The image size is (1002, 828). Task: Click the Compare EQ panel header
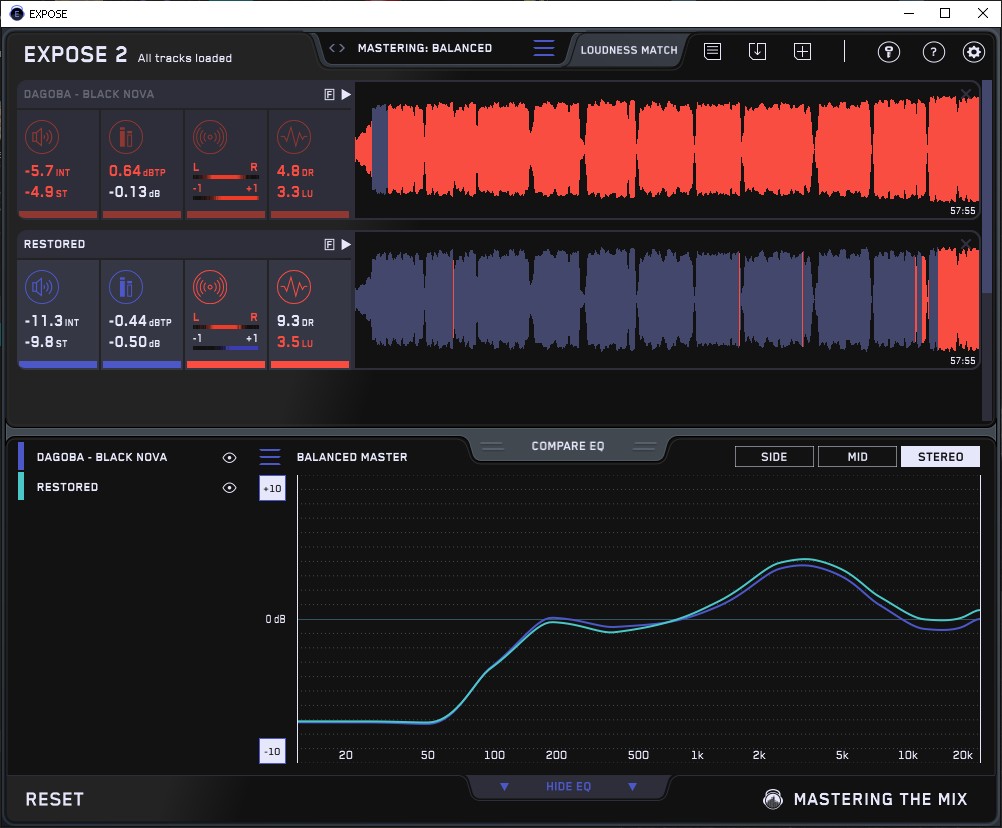568,446
